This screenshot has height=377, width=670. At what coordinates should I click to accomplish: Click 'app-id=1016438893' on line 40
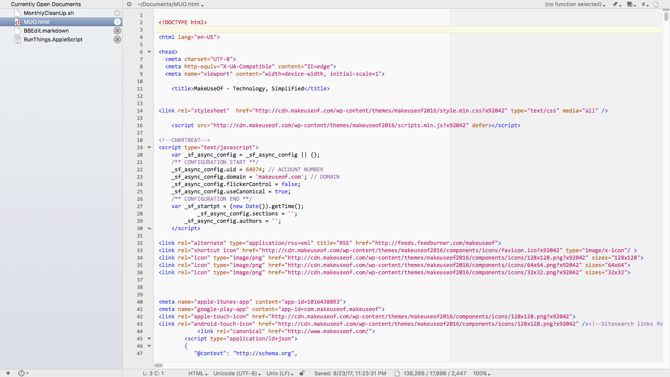(x=312, y=302)
